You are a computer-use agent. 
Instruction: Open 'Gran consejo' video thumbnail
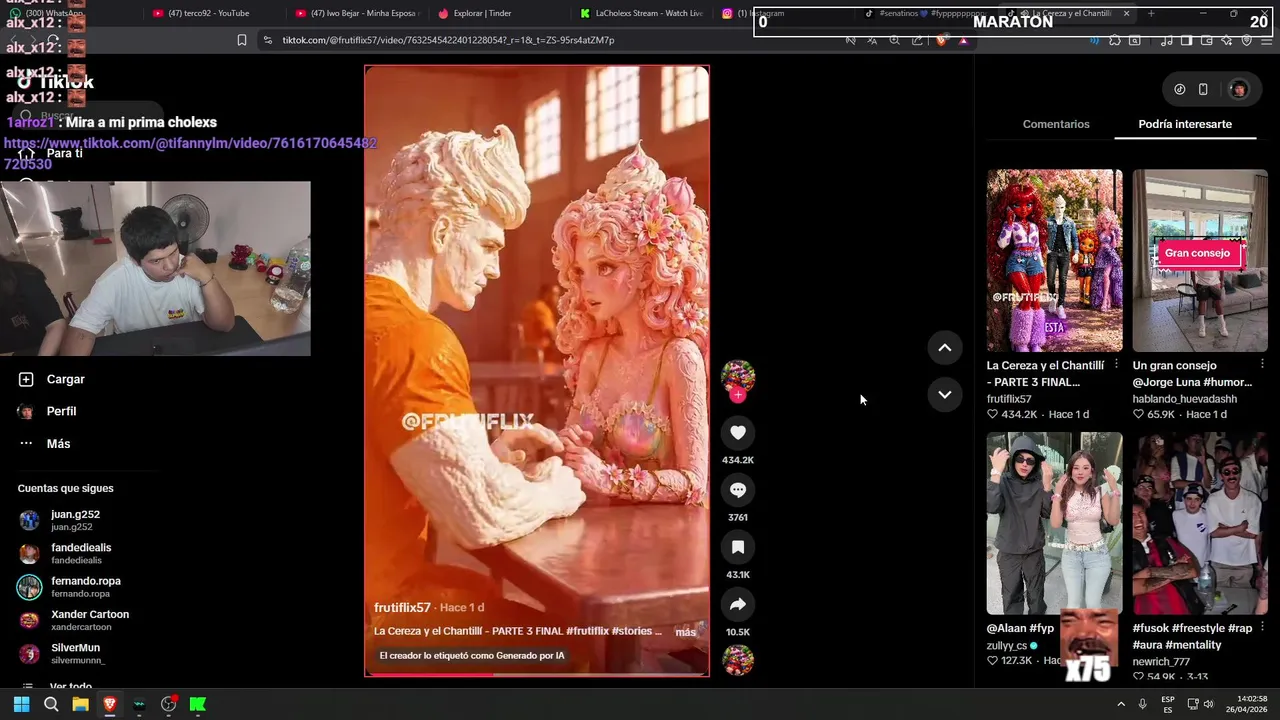pyautogui.click(x=1200, y=260)
